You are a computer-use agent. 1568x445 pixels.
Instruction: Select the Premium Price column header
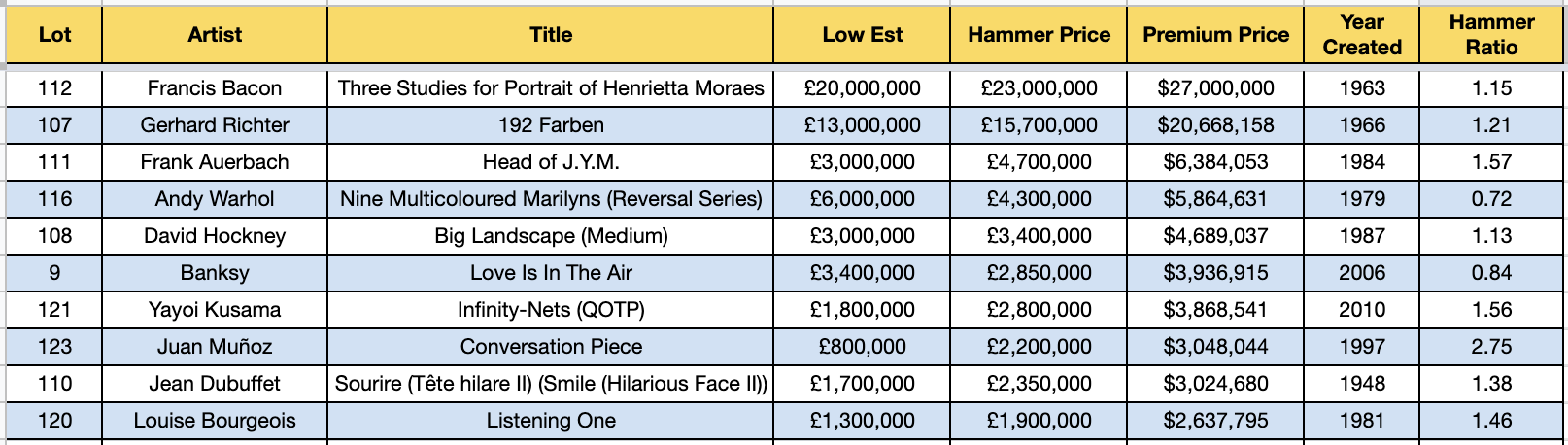pyautogui.click(x=1215, y=35)
